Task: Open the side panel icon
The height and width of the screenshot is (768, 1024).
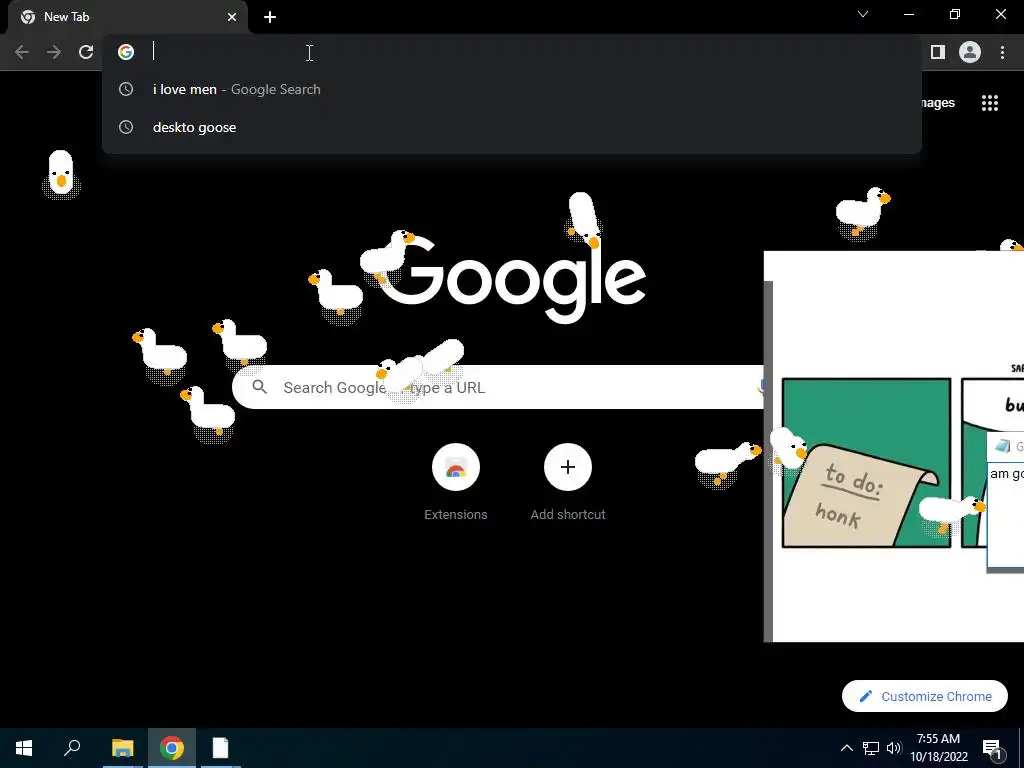Action: pos(938,52)
